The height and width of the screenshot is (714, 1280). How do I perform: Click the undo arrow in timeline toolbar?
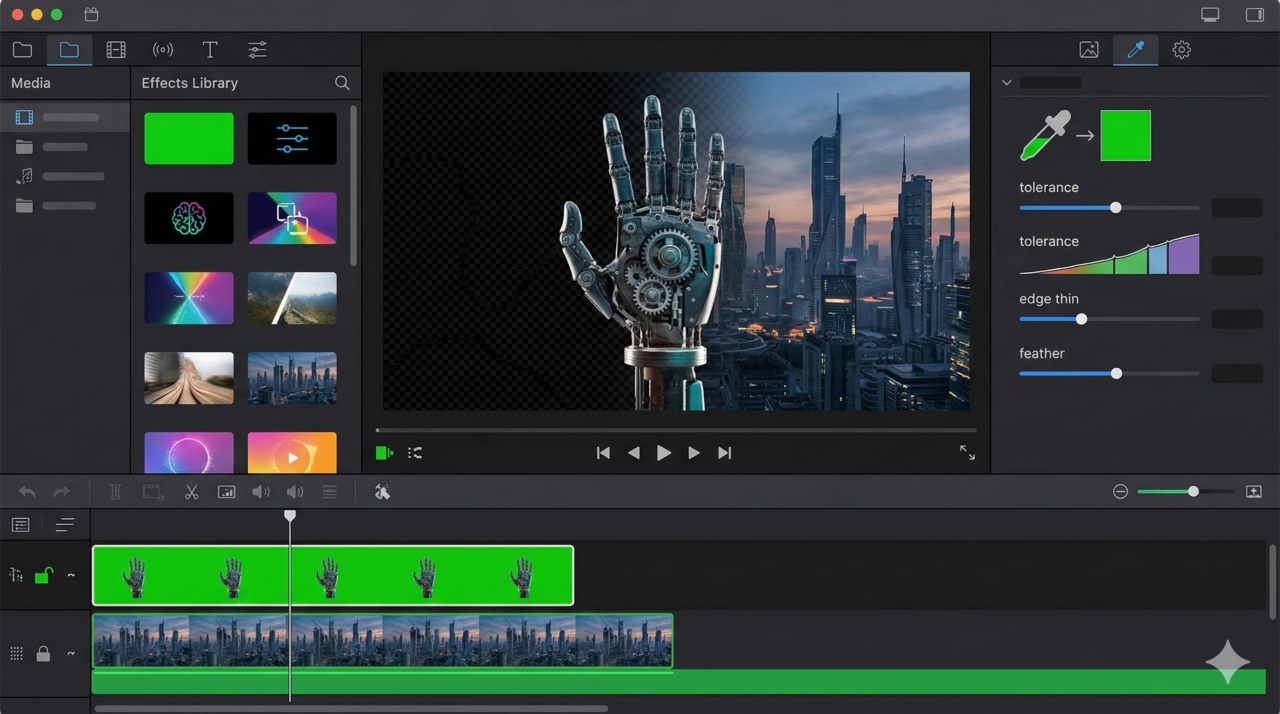pos(27,492)
